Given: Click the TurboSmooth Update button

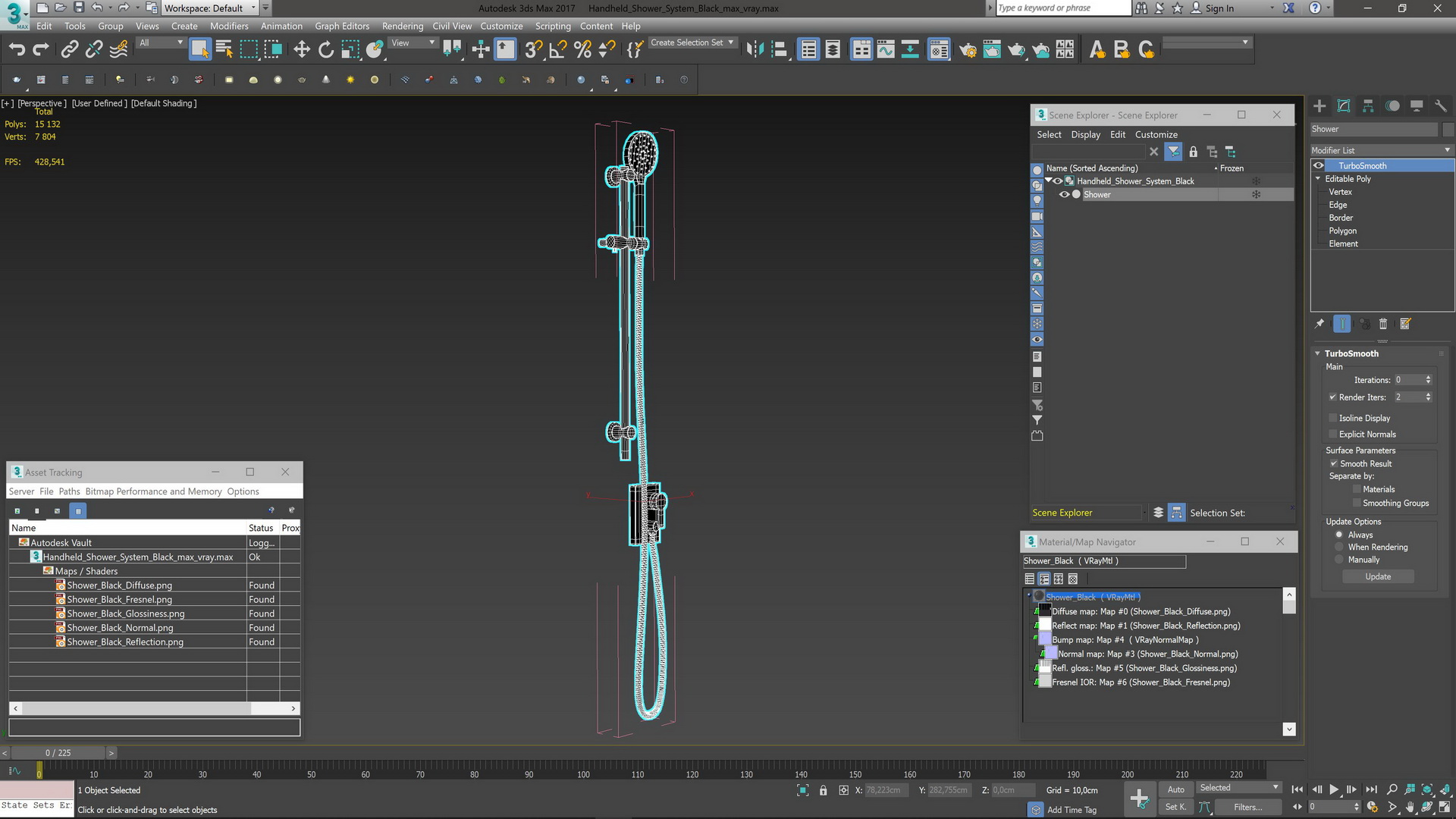Looking at the screenshot, I should (1377, 576).
